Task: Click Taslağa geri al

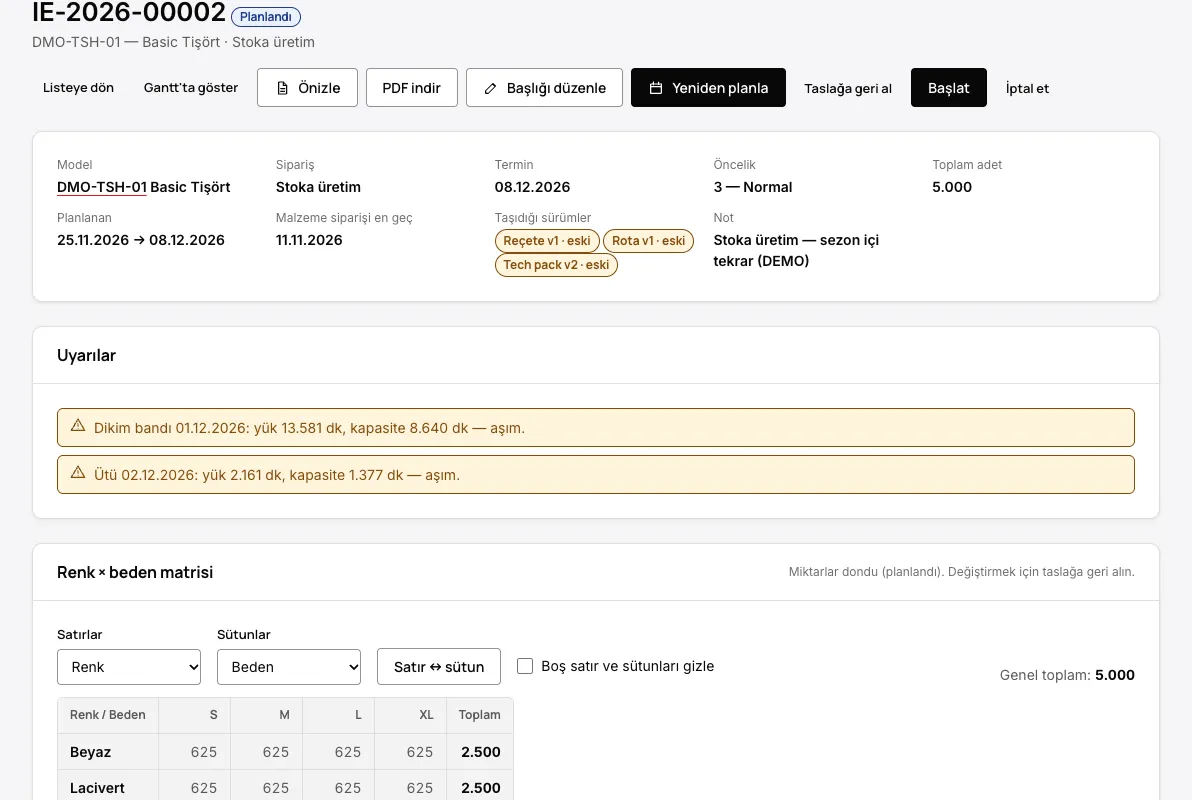Action: pos(848,88)
